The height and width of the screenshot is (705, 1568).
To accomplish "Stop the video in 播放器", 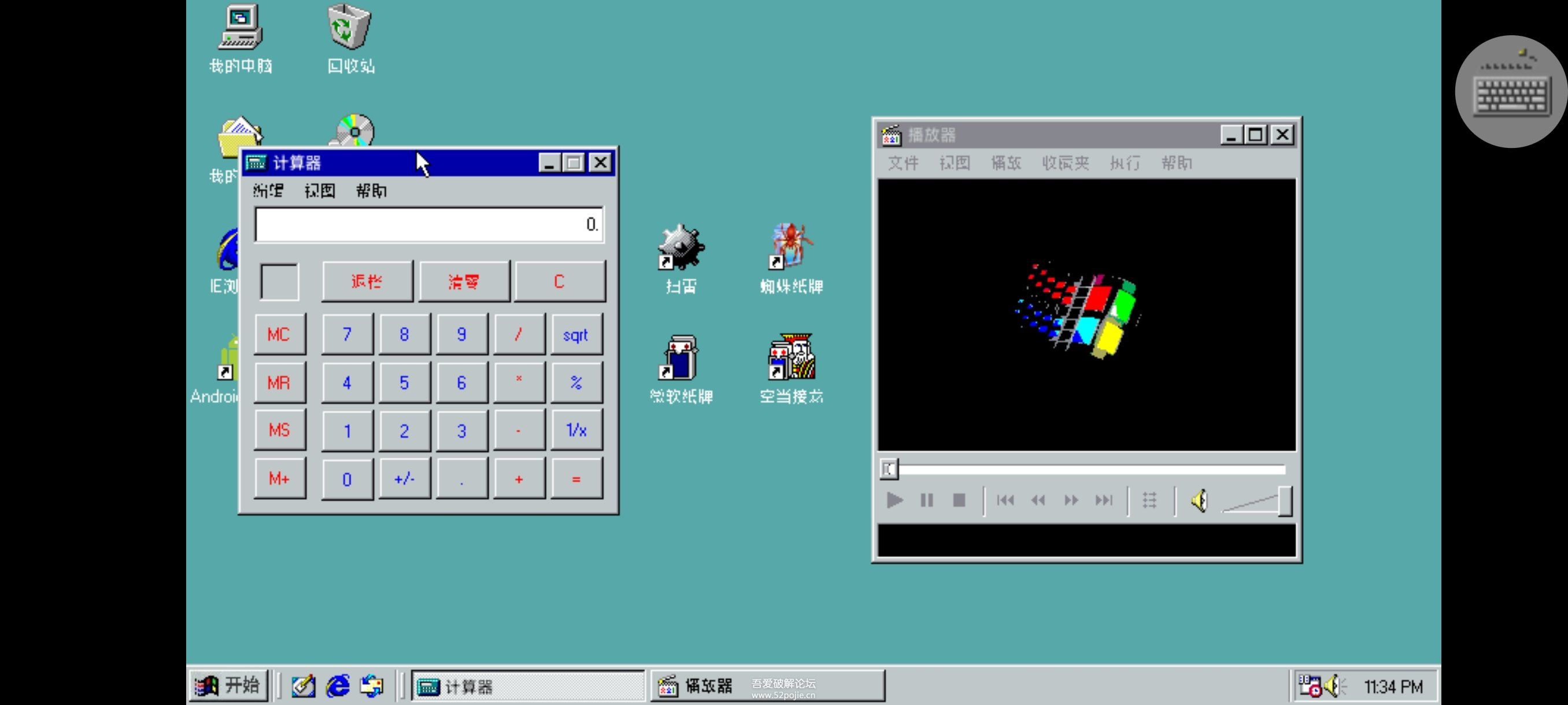I will pos(959,500).
